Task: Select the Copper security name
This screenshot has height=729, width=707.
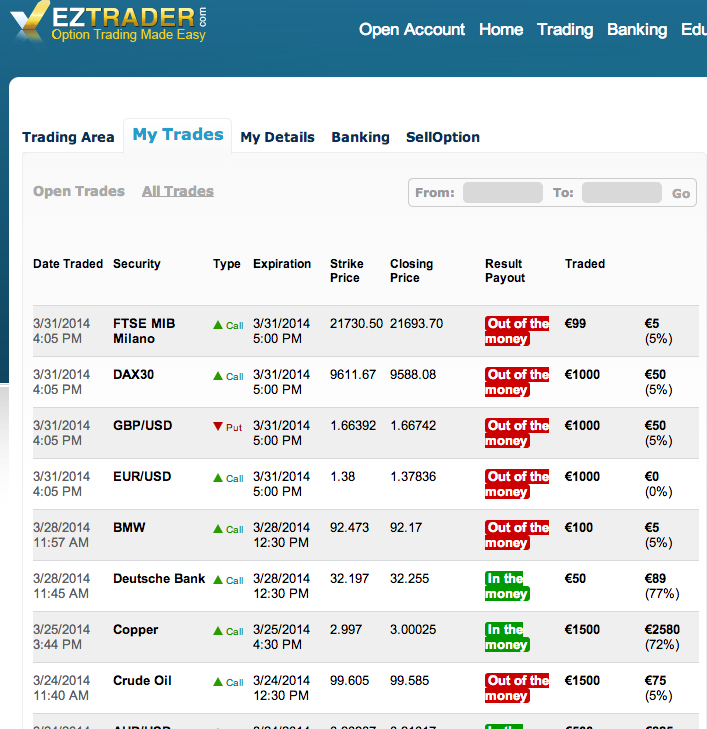Action: [136, 630]
